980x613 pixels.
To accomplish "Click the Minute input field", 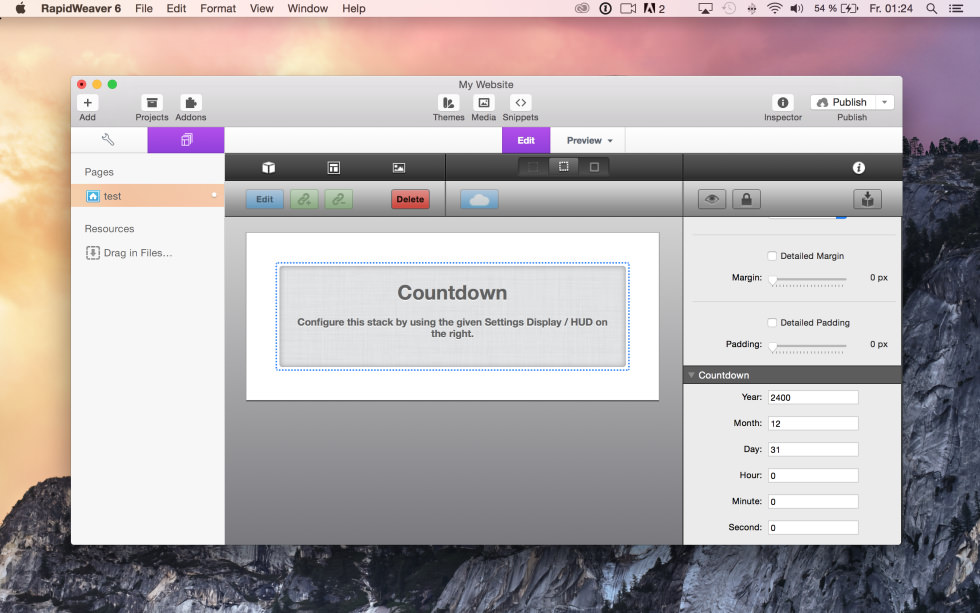I will [x=813, y=501].
